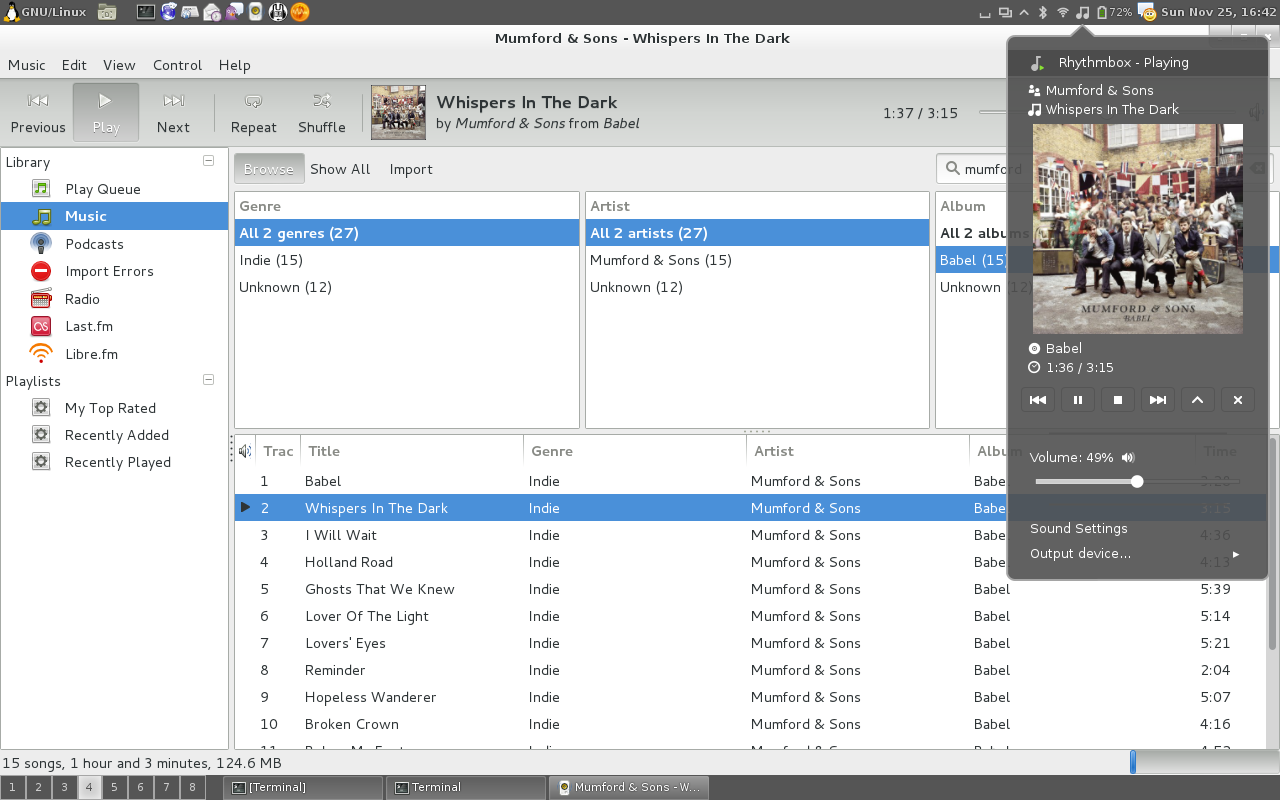
Task: Select Unknown (12) in Genre list
Action: click(407, 287)
